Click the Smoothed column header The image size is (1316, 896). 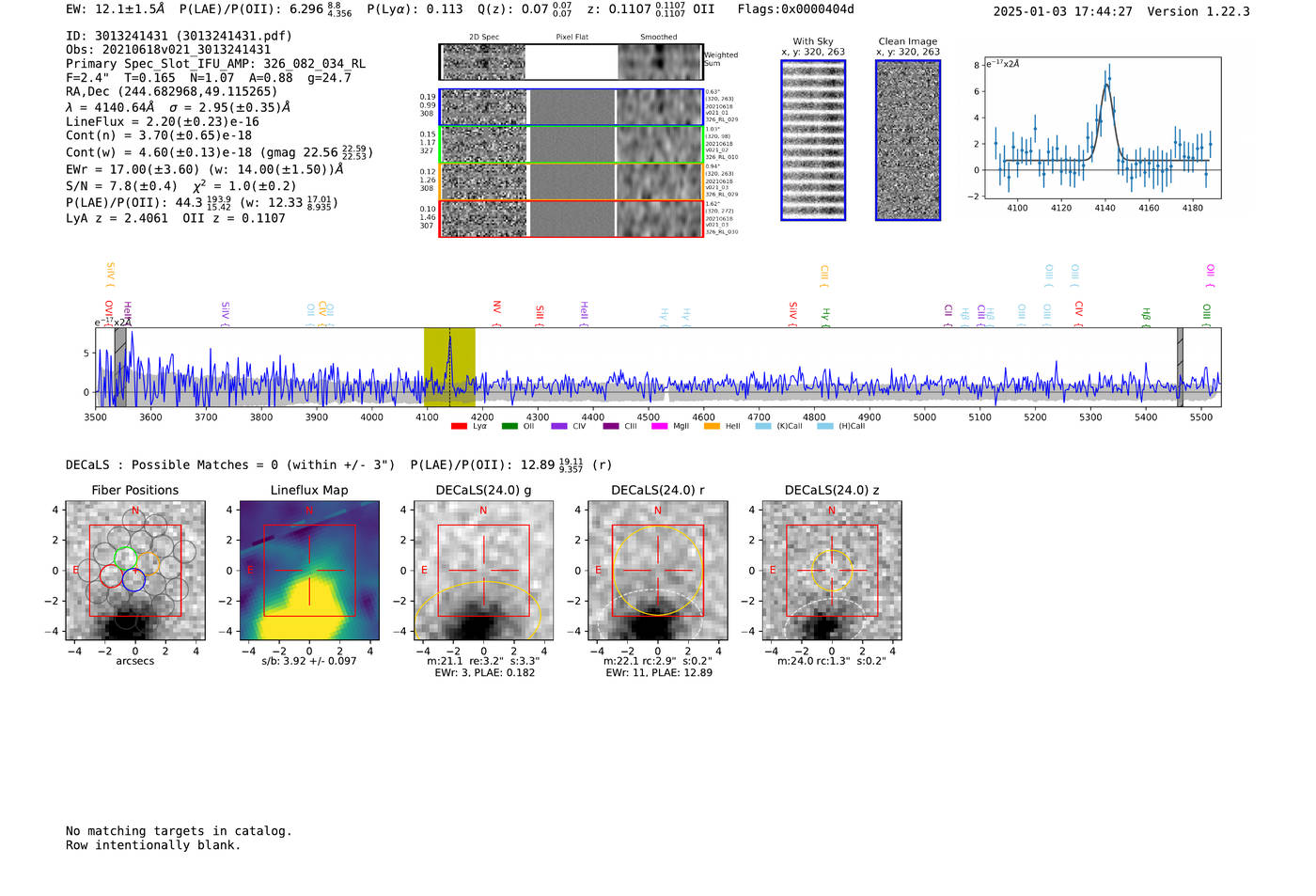pos(659,38)
